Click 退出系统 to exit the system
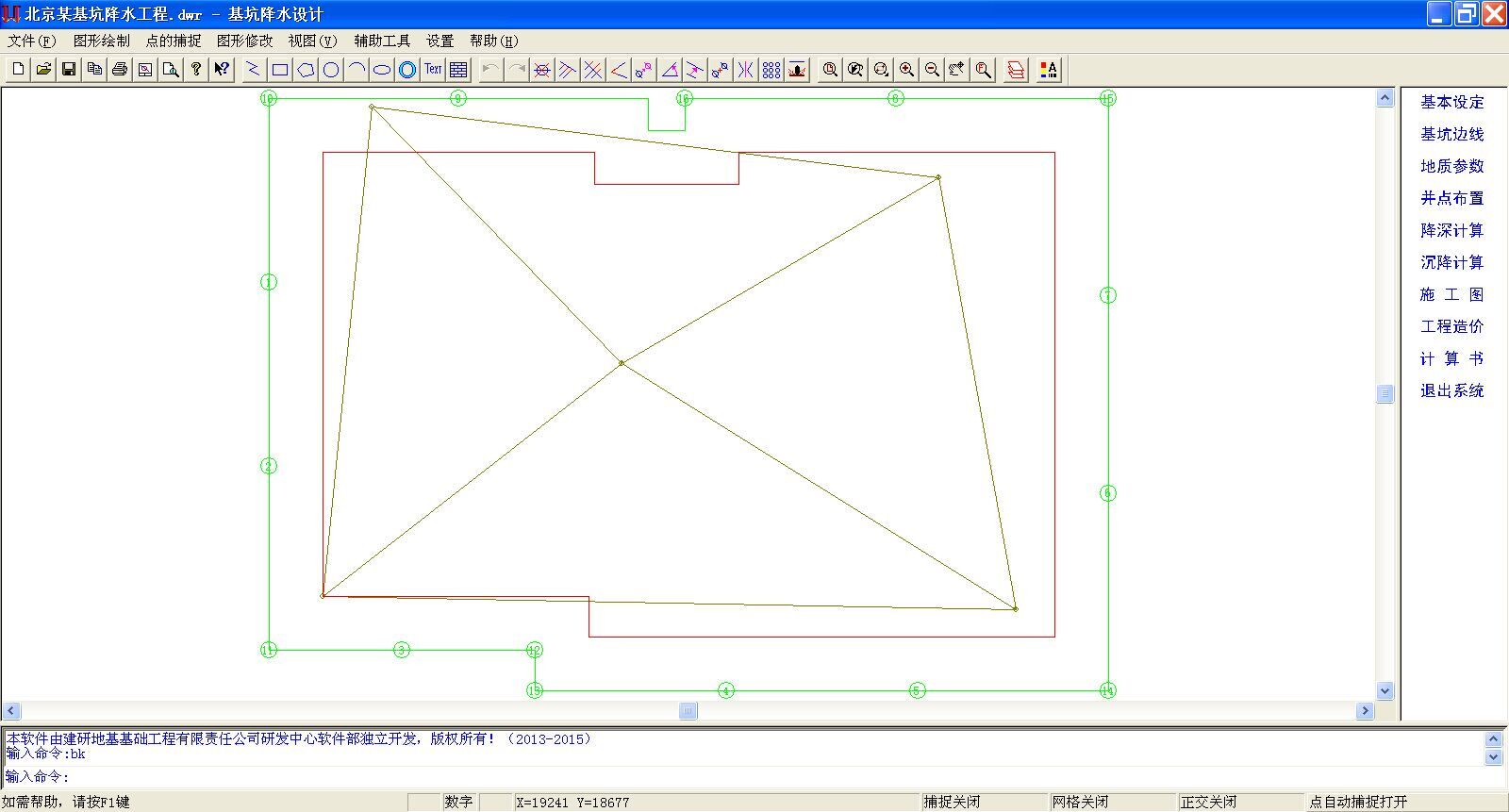 coord(1451,390)
